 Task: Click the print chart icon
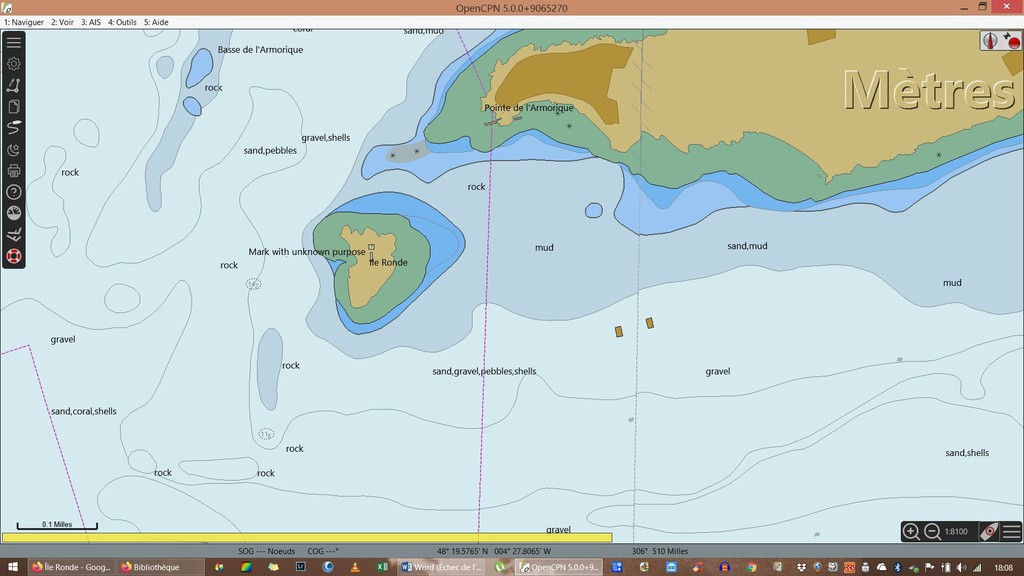pyautogui.click(x=14, y=171)
